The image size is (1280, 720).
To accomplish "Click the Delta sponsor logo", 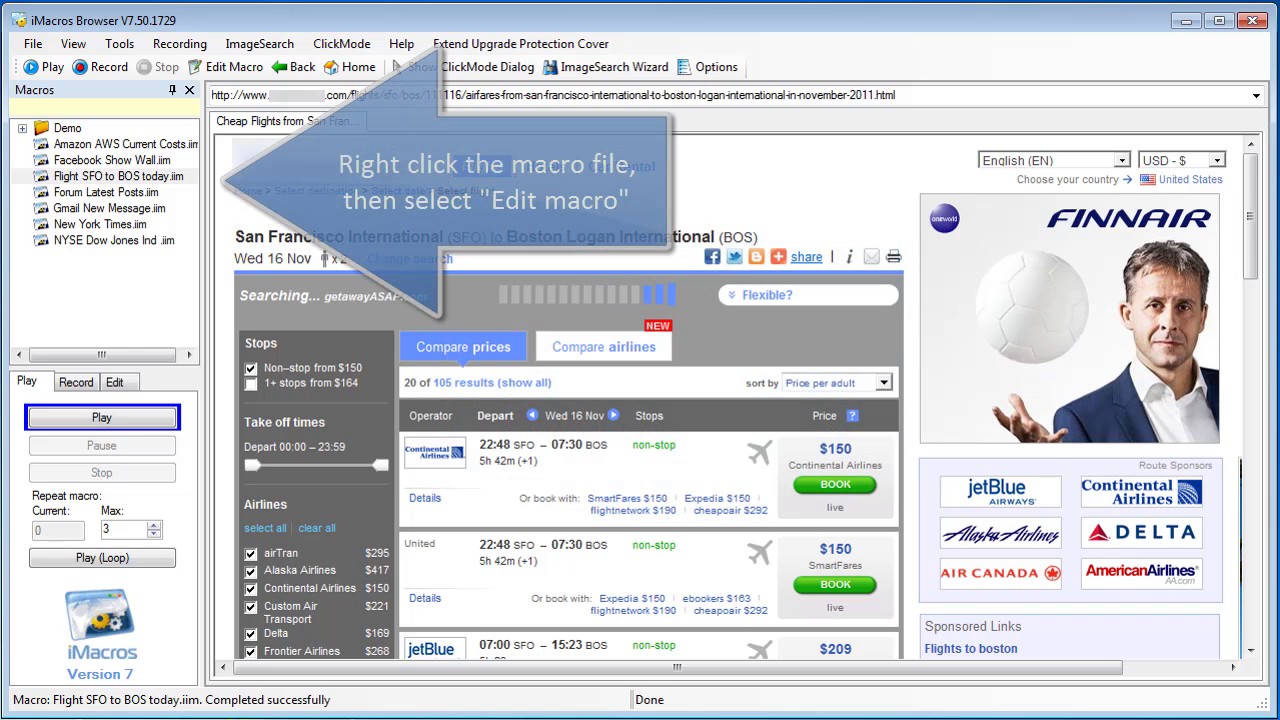I will click(x=1141, y=533).
